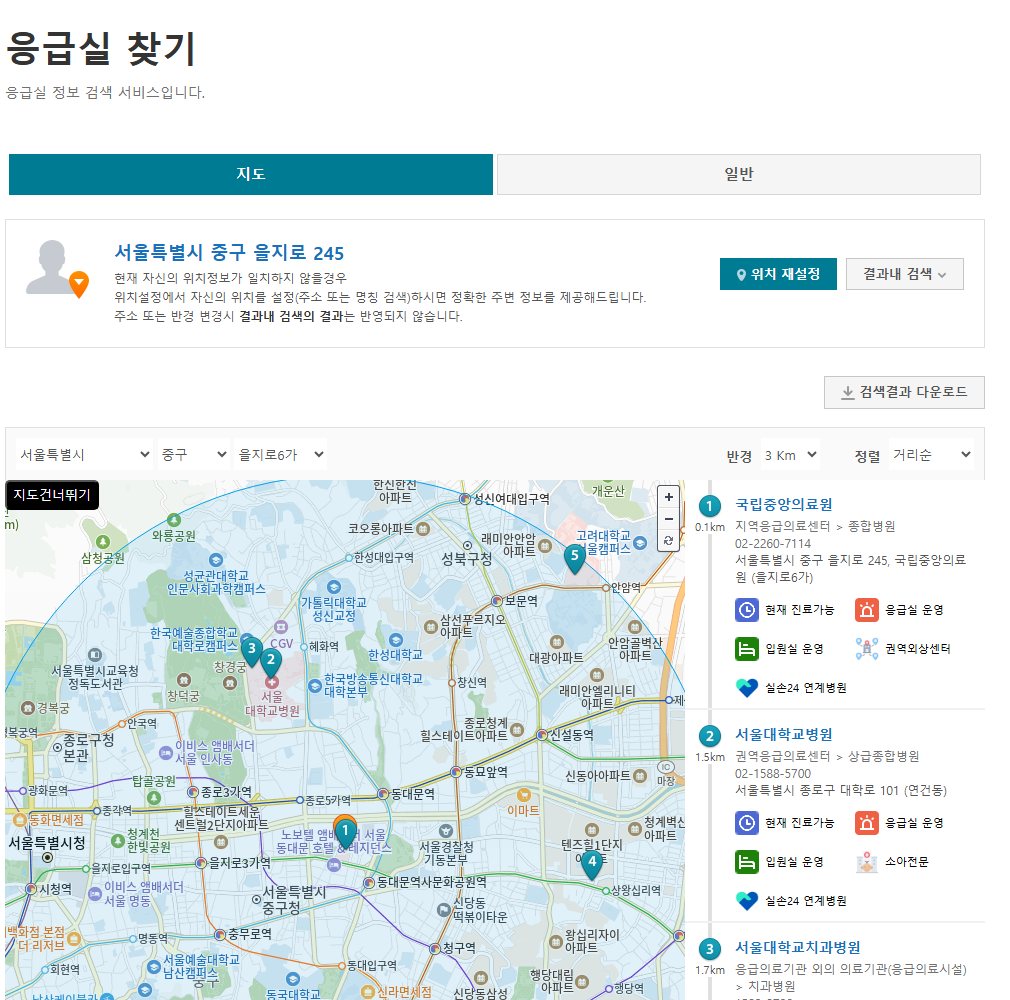This screenshot has height=1000, width=1010.
Task: Open the 결과내 검색 dropdown
Action: click(x=904, y=274)
